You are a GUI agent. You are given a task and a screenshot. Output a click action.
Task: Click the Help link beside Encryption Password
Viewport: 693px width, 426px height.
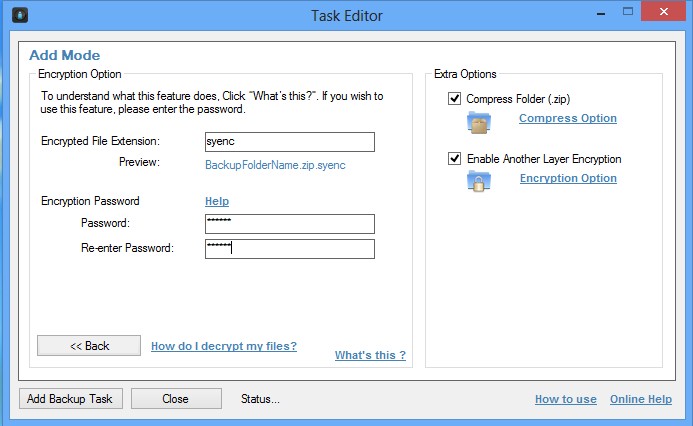coord(217,201)
